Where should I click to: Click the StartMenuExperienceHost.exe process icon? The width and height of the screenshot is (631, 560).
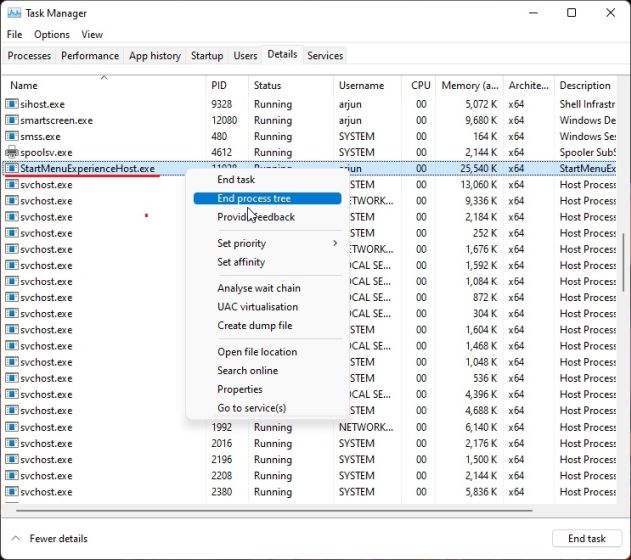tap(12, 168)
